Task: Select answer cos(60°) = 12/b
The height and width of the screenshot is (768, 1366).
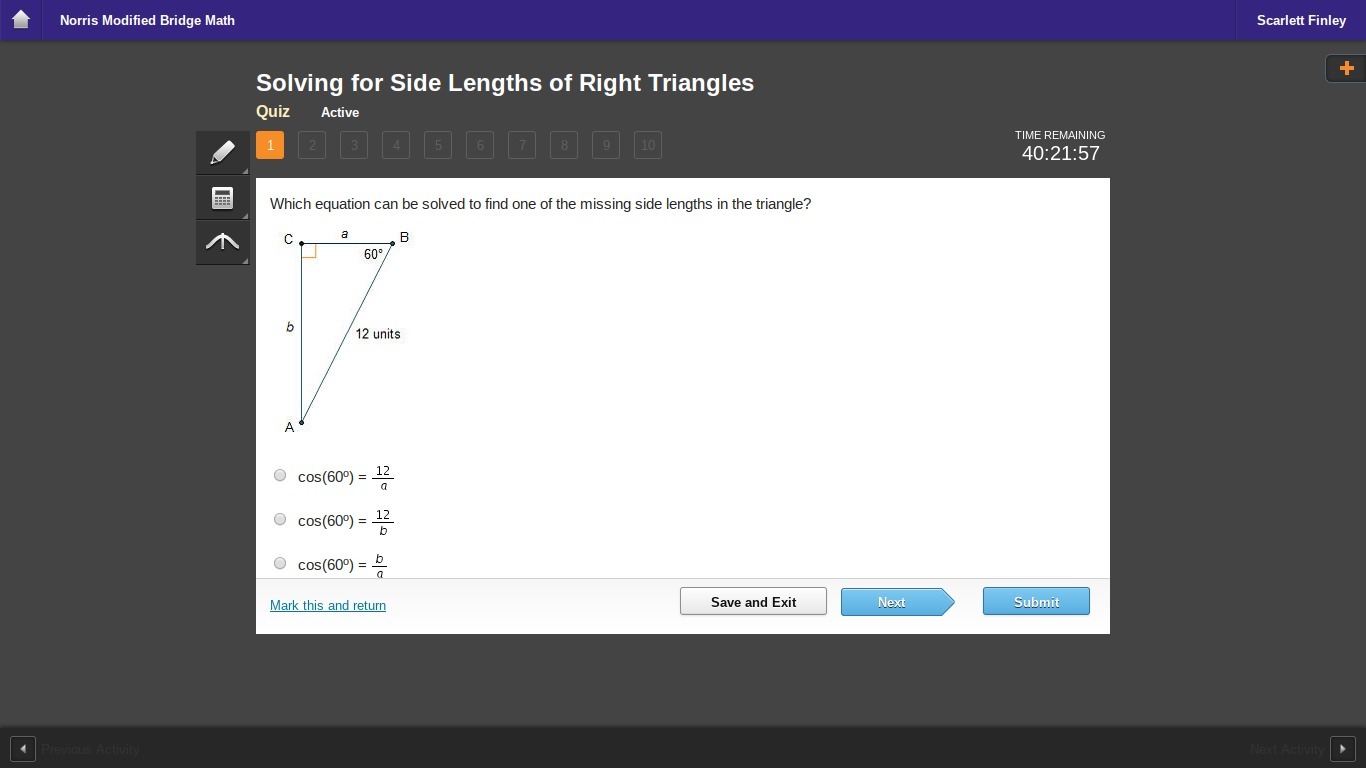Action: pyautogui.click(x=280, y=519)
